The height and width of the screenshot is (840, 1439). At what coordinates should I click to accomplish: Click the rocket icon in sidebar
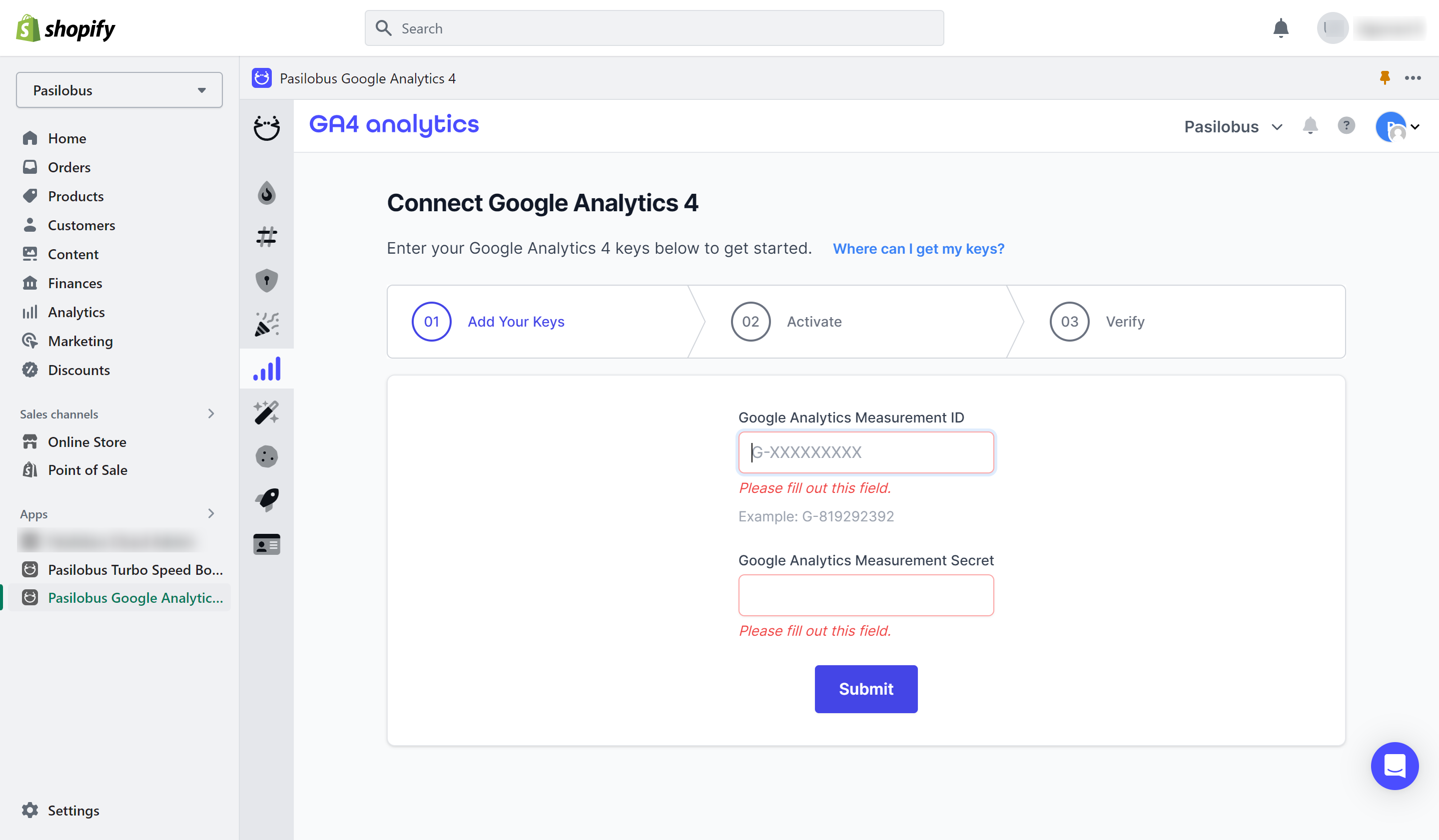pos(266,500)
